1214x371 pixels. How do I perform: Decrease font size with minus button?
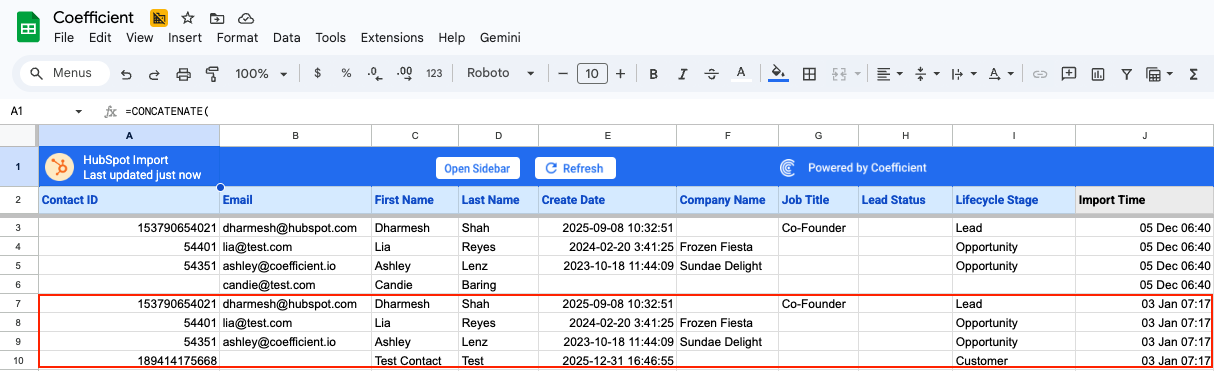563,74
